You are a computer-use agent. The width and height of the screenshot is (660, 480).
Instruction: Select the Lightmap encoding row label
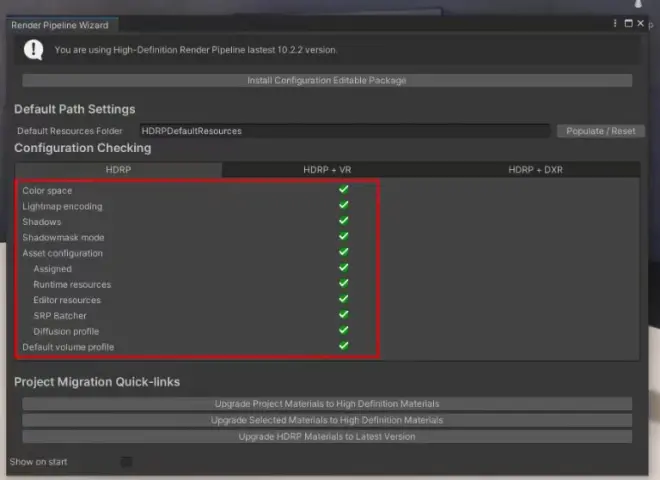[62, 206]
